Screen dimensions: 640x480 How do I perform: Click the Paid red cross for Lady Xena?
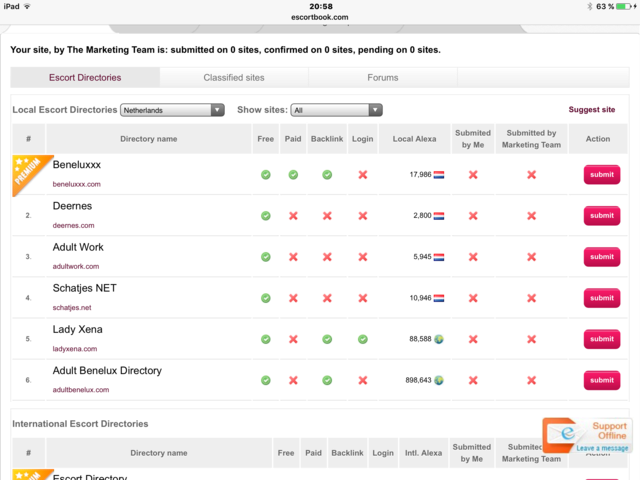[x=293, y=339]
